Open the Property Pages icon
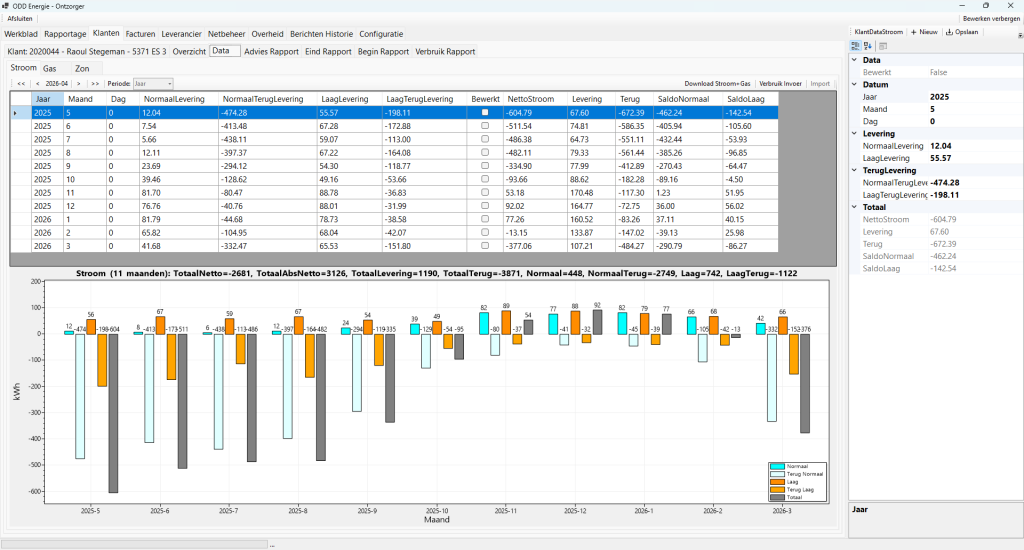 coord(883,46)
